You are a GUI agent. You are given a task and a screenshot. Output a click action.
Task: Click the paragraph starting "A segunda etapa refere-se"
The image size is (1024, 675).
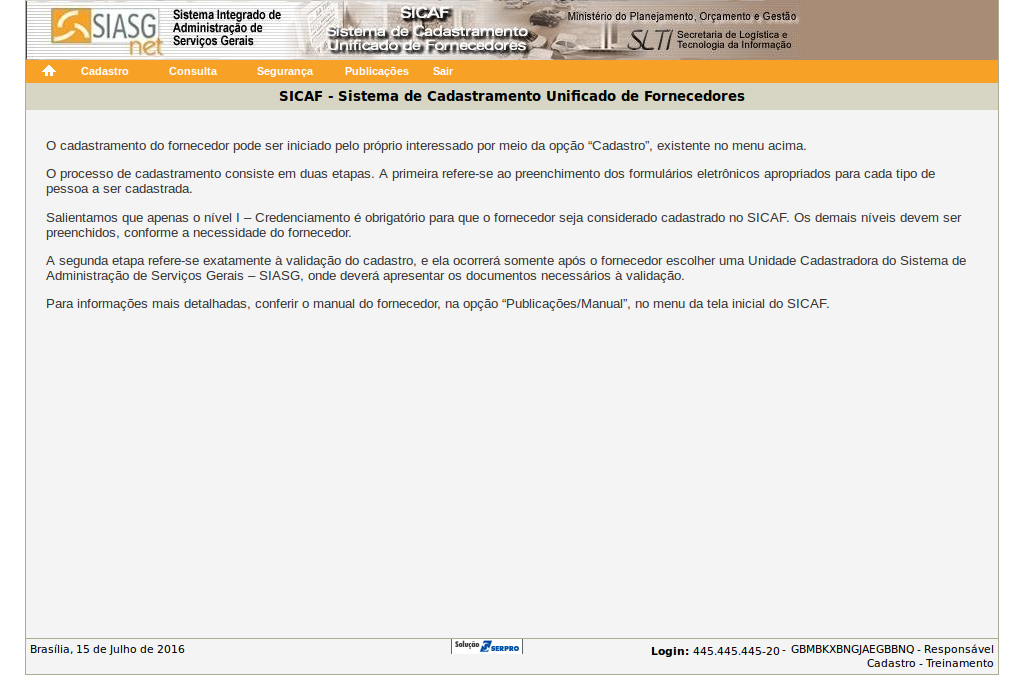(505, 268)
